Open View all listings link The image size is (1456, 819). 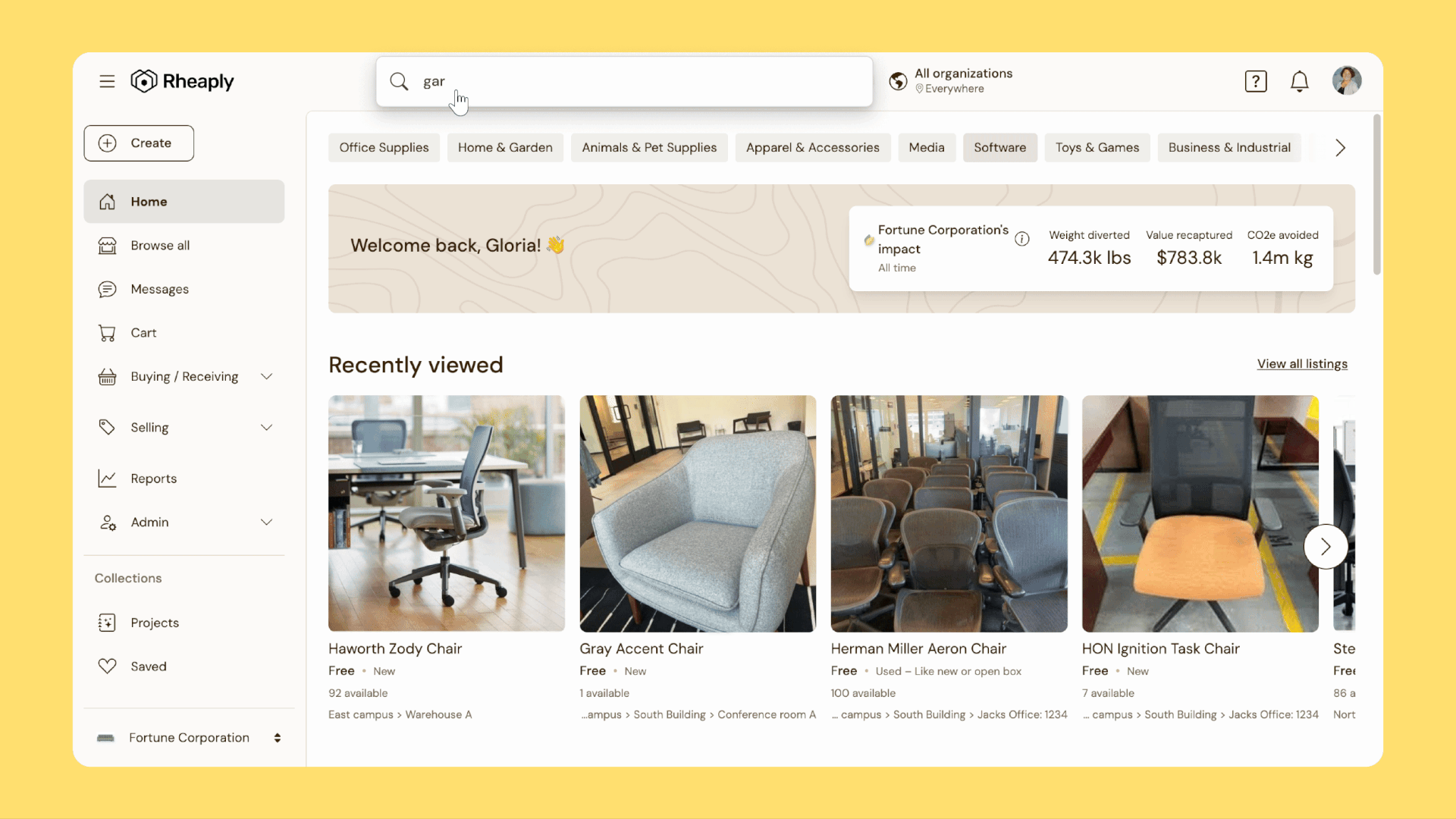point(1302,364)
